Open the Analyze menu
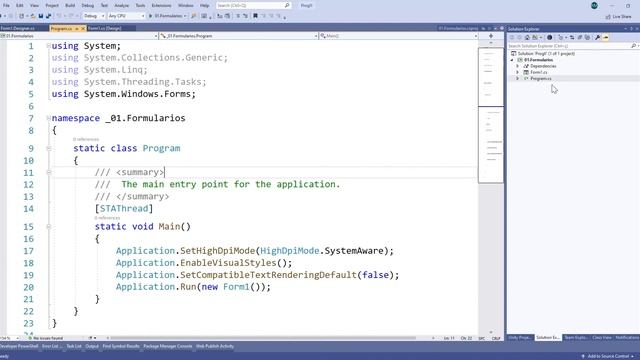This screenshot has height=360, width=640. point(121,5)
